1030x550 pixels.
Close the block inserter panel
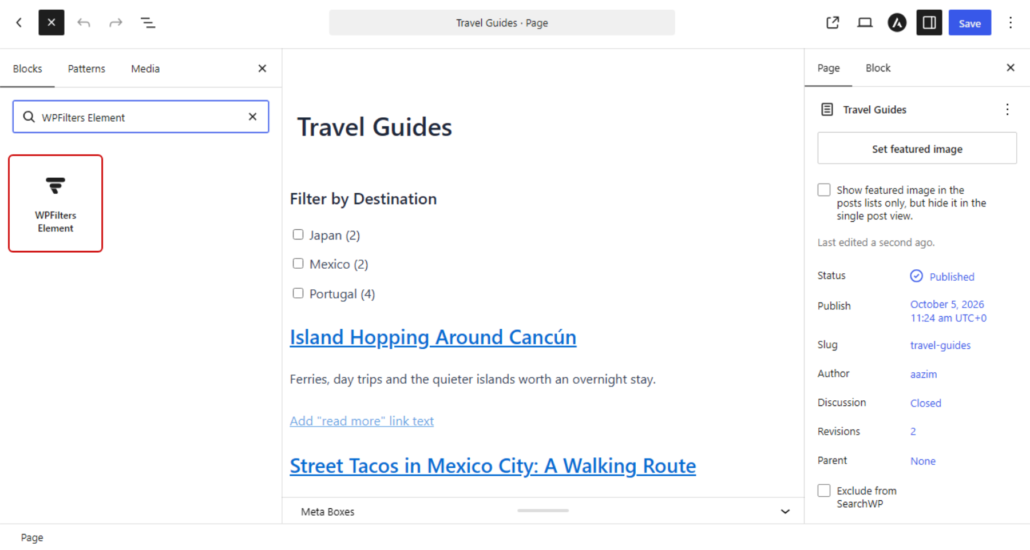tap(262, 68)
